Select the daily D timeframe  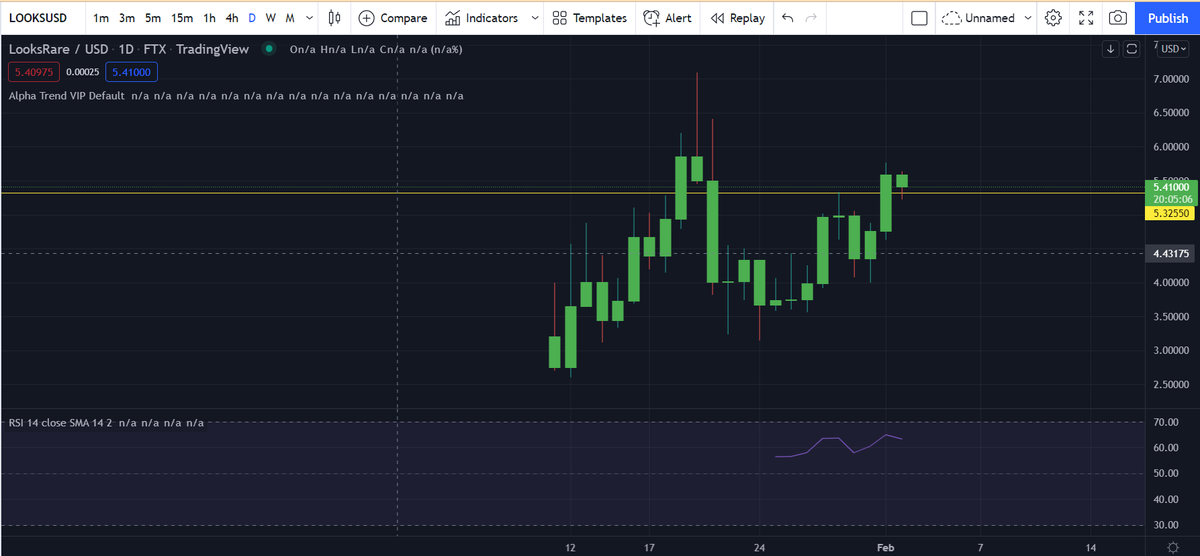coord(252,18)
